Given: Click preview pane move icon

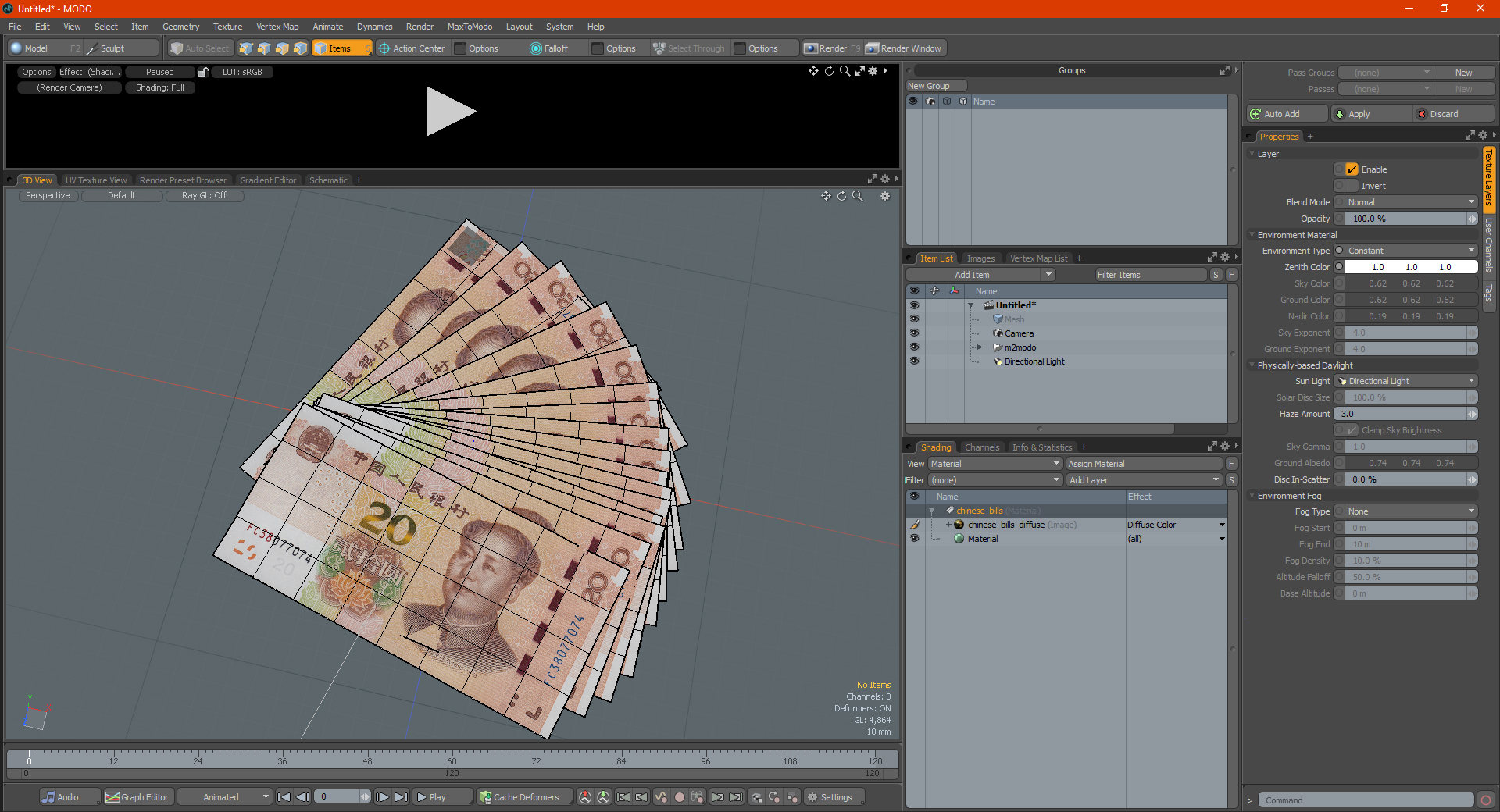Looking at the screenshot, I should (813, 71).
